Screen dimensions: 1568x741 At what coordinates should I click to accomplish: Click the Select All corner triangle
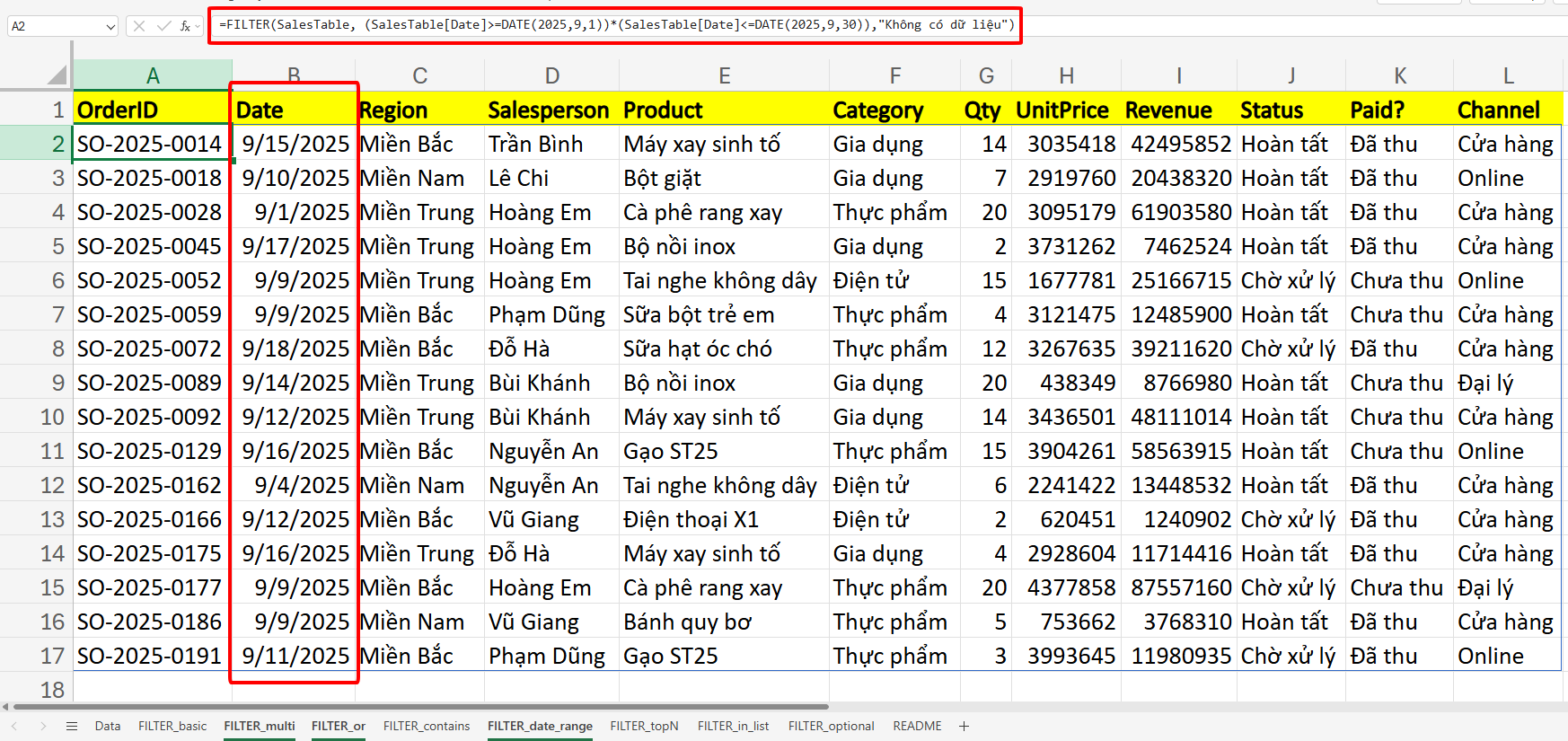57,75
